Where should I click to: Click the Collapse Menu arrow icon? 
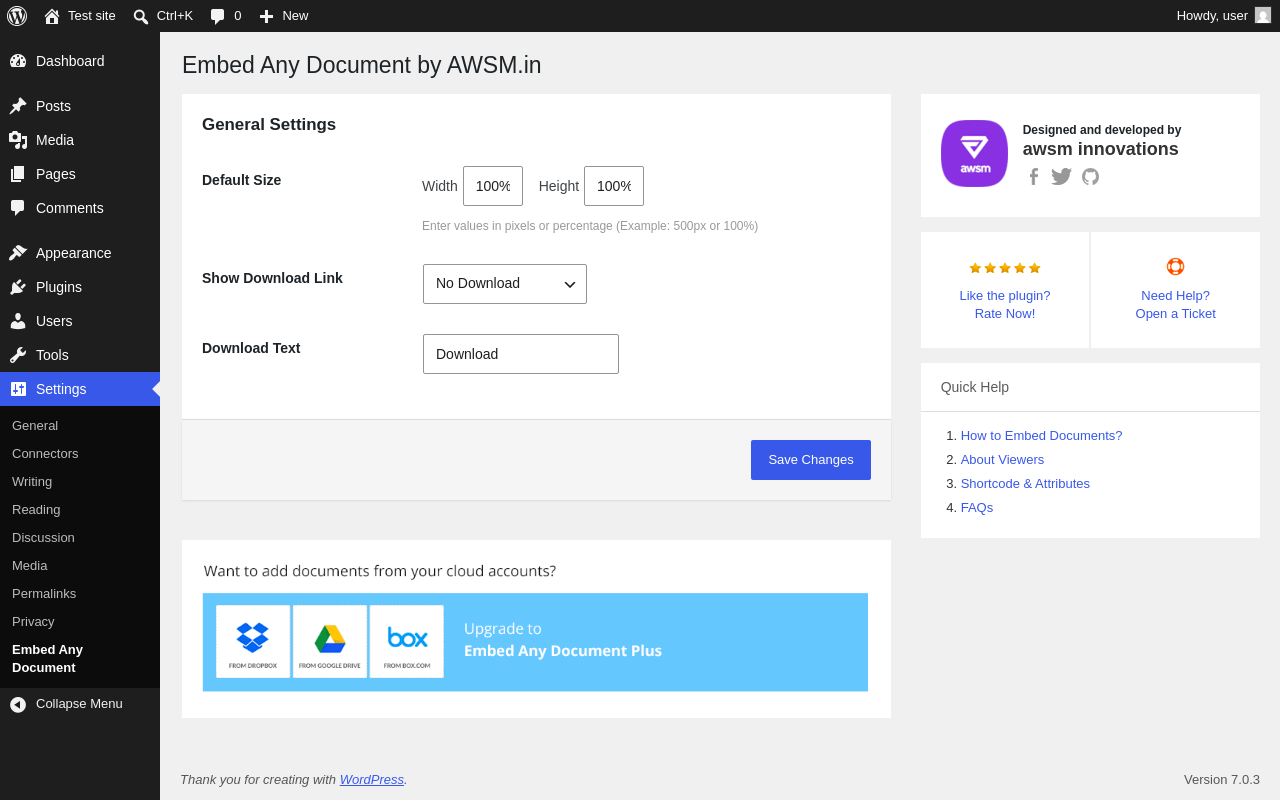coord(18,704)
